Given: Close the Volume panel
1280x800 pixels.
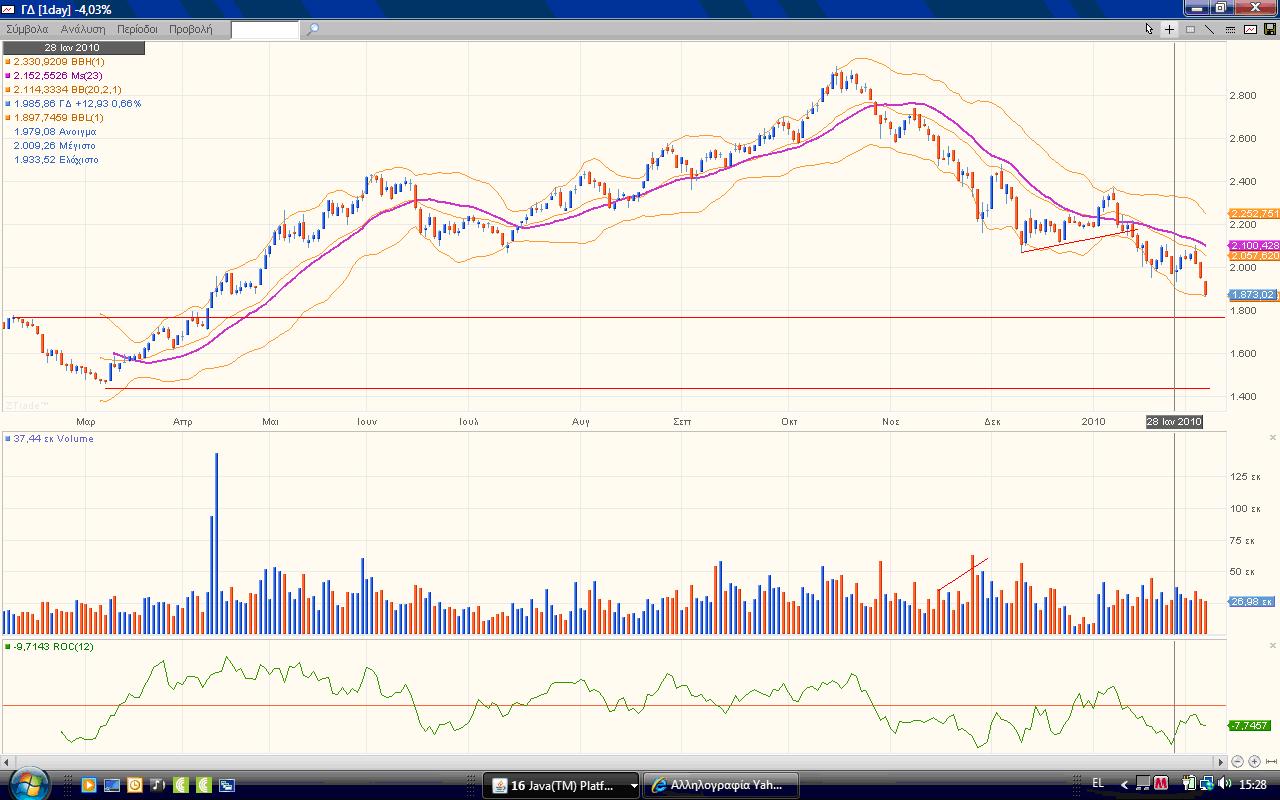Looking at the screenshot, I should click(1273, 438).
